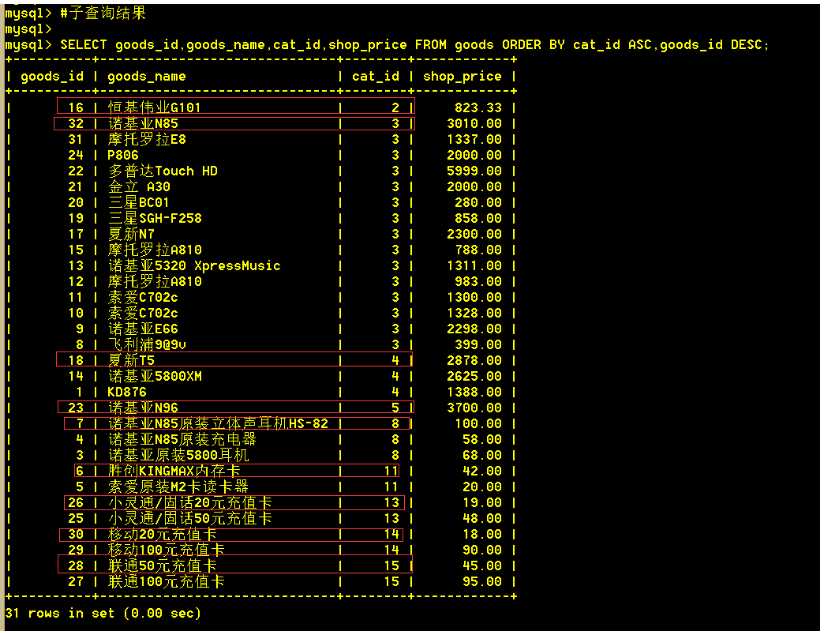Select the goods name '联通100元充值卡'
The width and height of the screenshot is (824, 633).
click(166, 582)
